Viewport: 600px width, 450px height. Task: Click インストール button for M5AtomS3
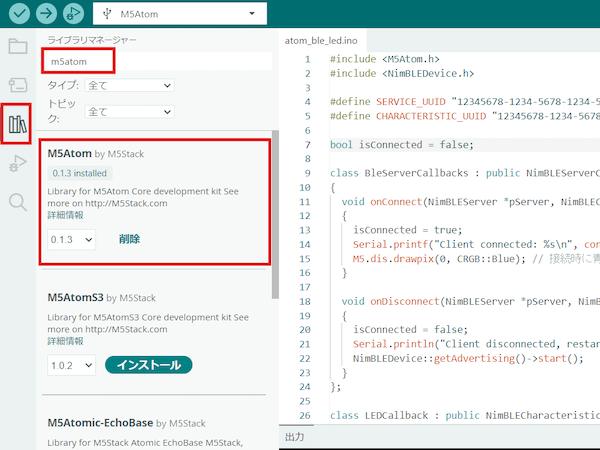coord(148,365)
